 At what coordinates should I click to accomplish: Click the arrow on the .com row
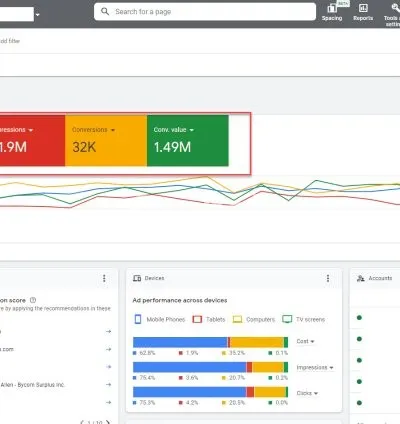click(x=109, y=349)
